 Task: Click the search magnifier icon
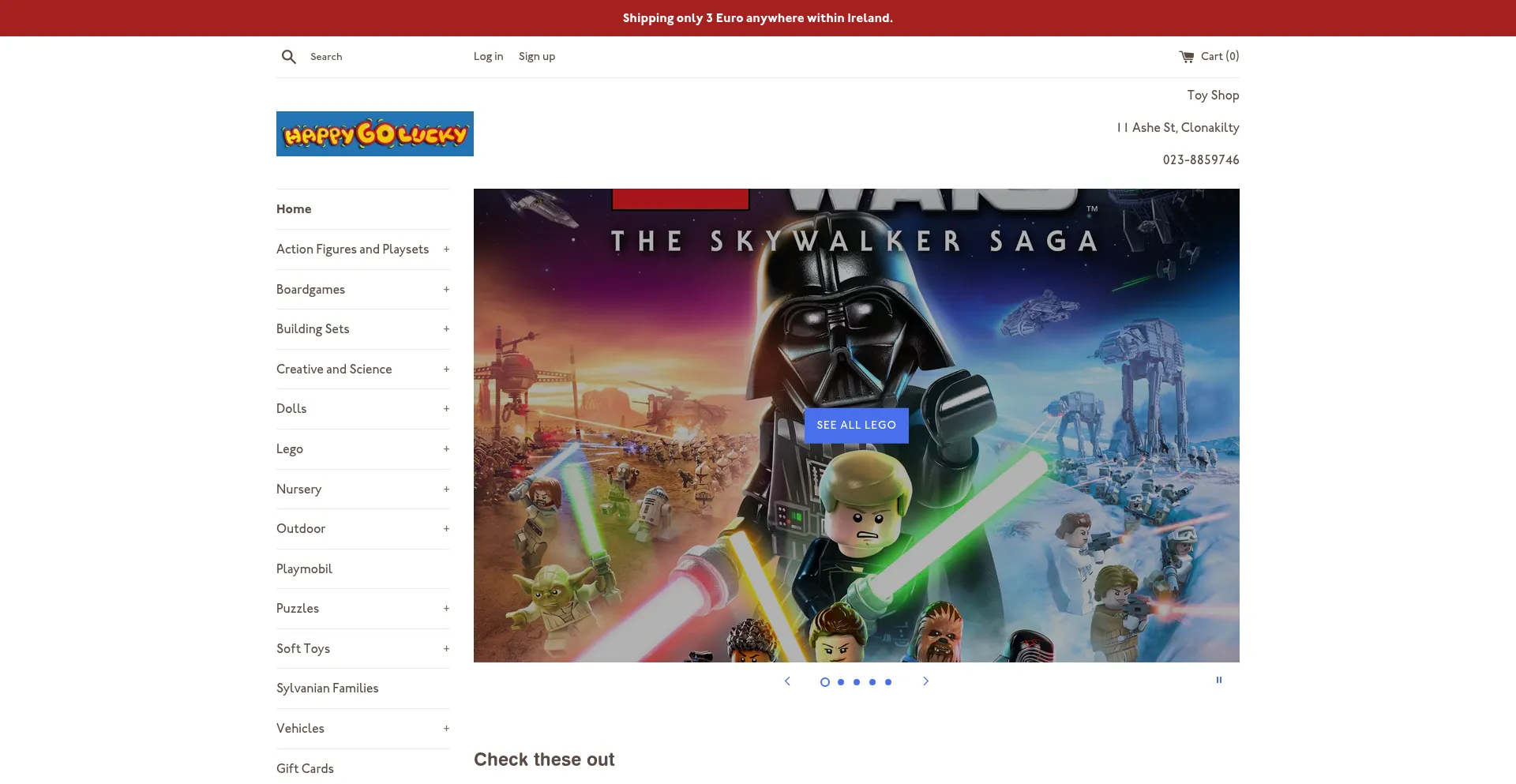[x=289, y=57]
